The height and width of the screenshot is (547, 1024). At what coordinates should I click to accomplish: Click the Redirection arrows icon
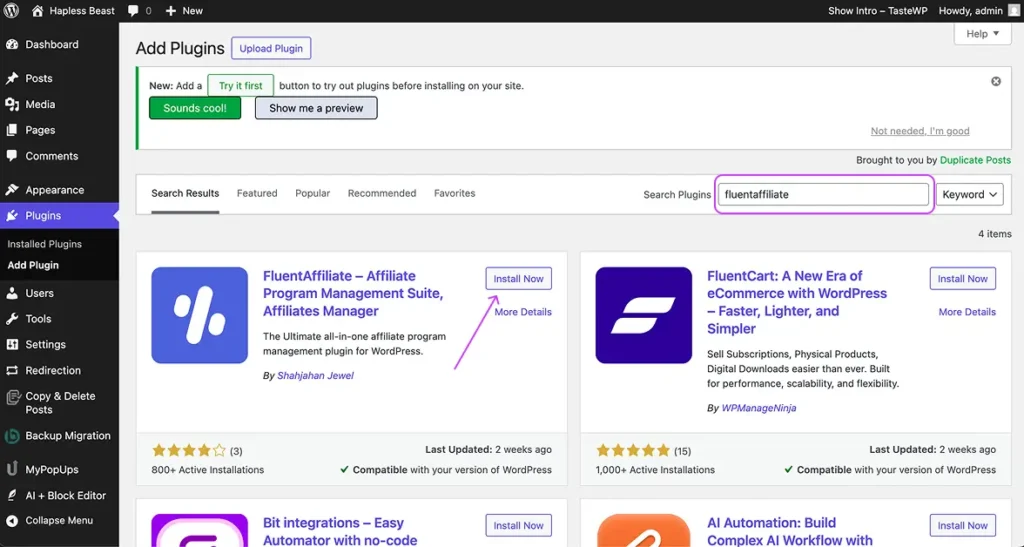(12, 370)
